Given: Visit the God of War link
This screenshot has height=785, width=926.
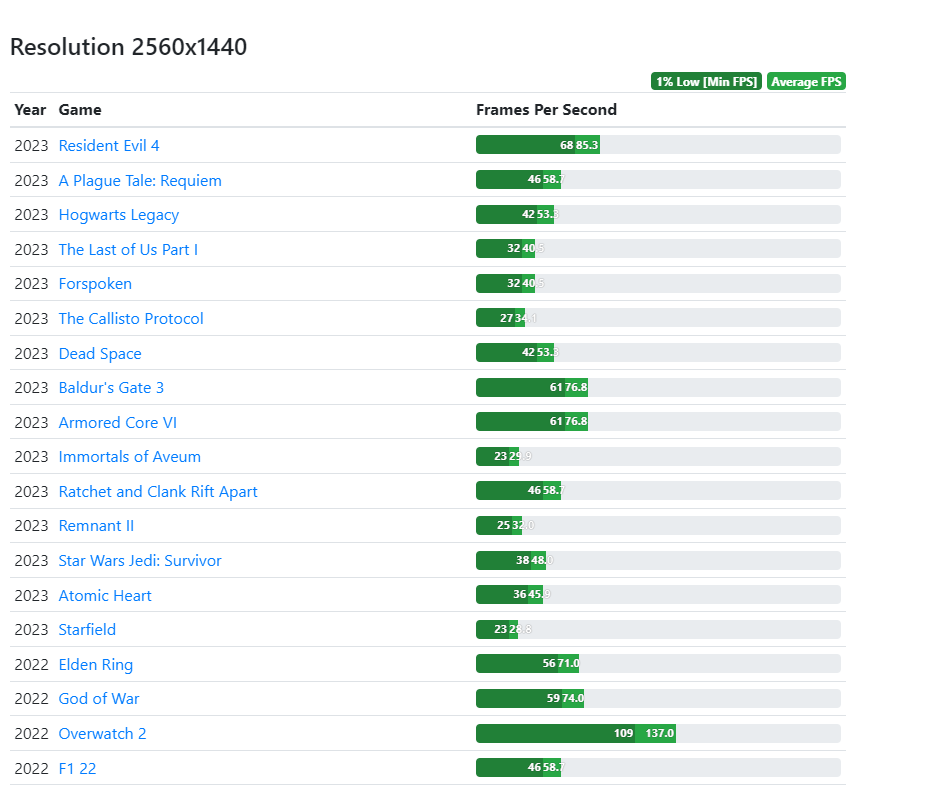Looking at the screenshot, I should pos(99,699).
